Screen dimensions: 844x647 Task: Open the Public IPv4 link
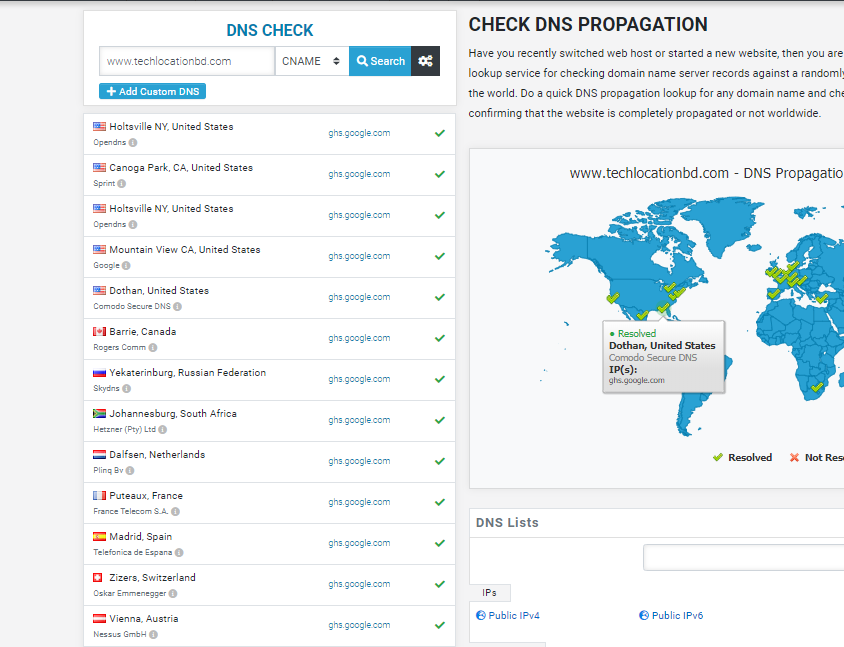(x=513, y=616)
